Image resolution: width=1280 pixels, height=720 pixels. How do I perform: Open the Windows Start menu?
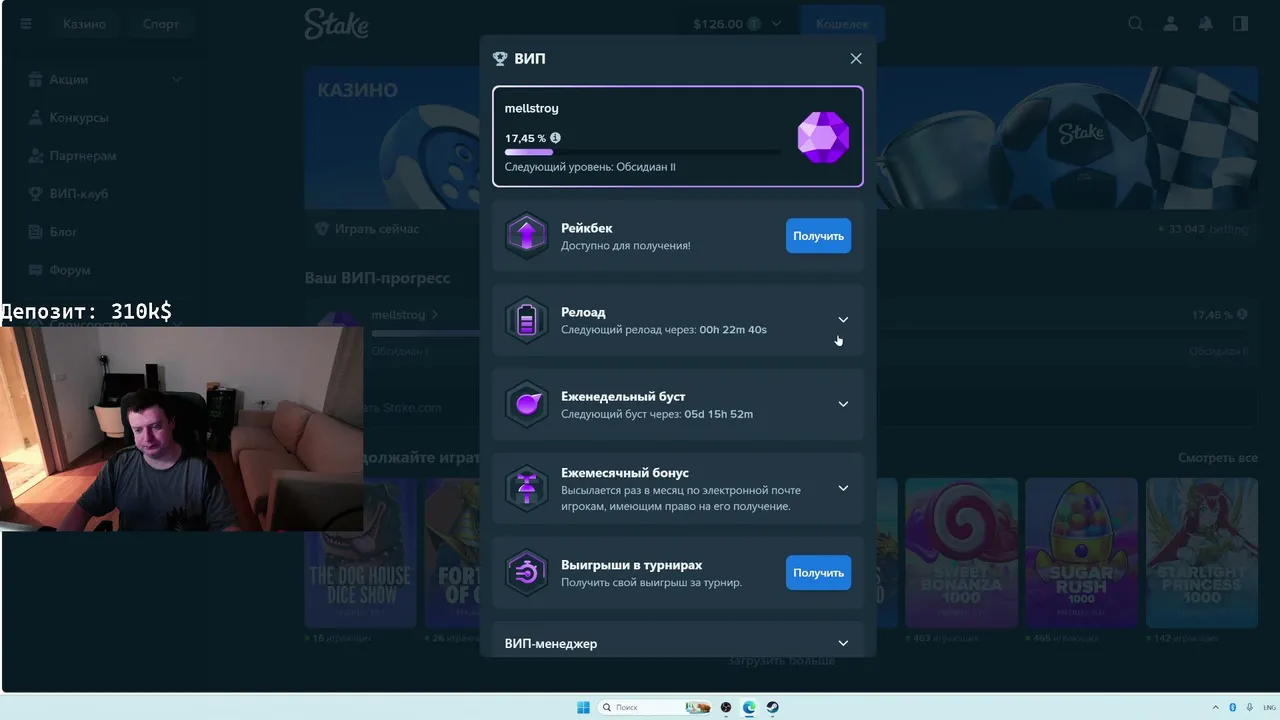tap(583, 707)
